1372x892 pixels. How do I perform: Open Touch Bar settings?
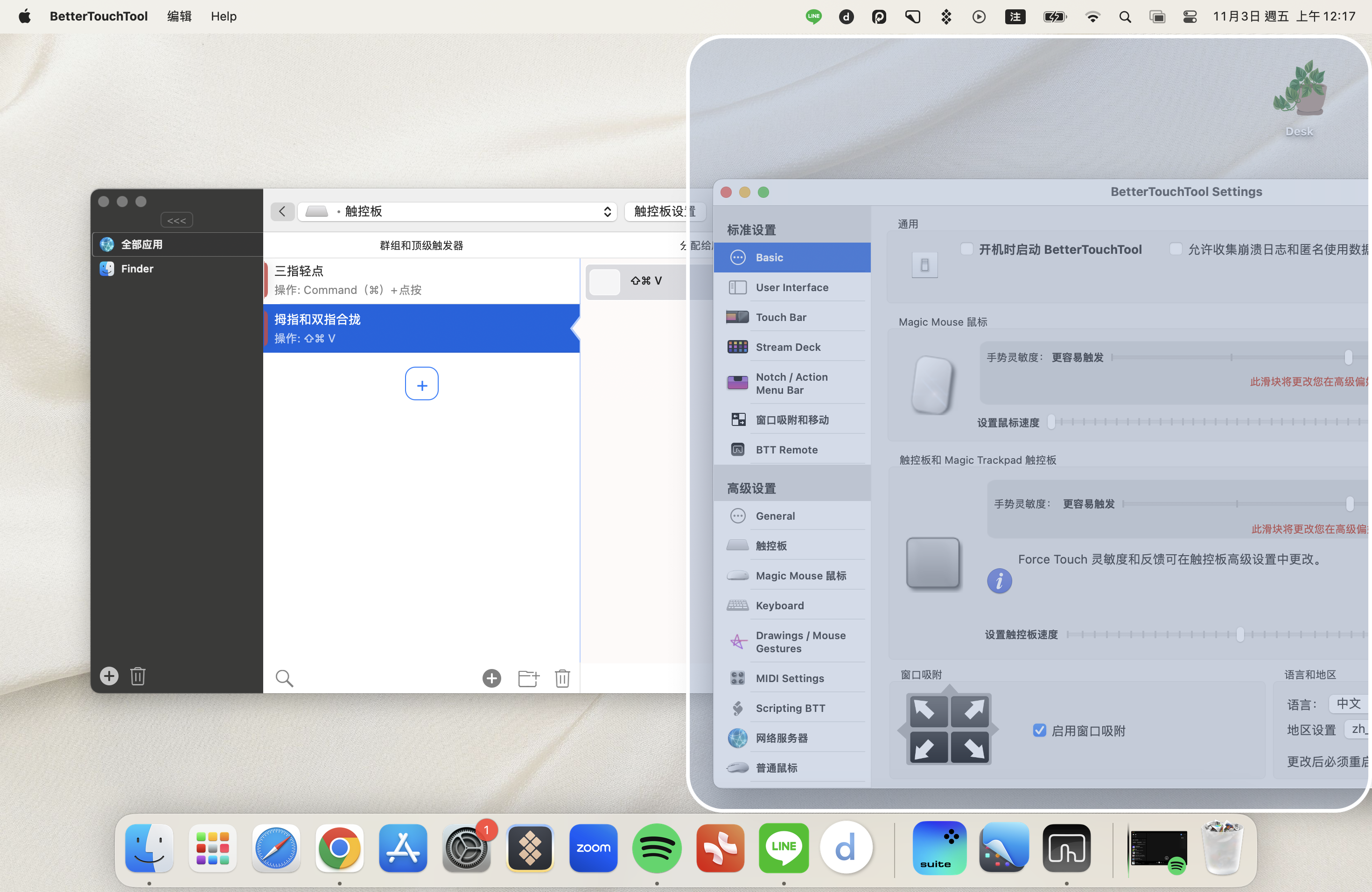pos(792,317)
